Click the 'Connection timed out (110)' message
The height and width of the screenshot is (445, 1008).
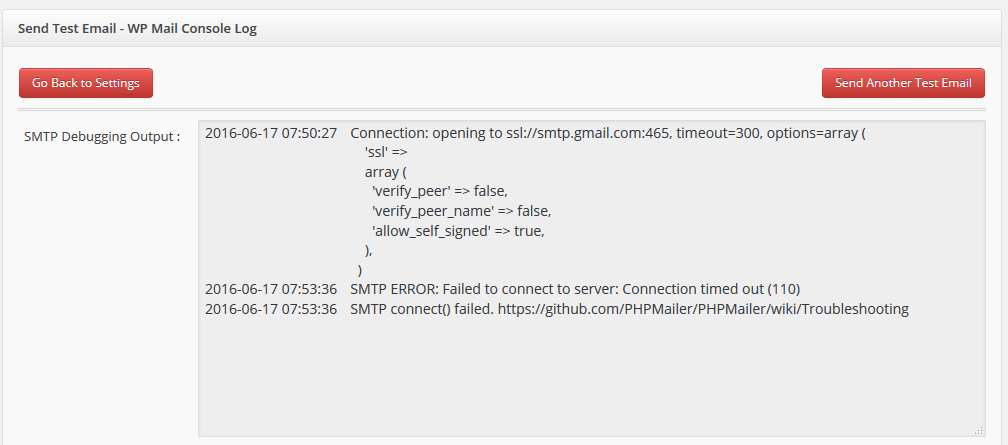(711, 289)
